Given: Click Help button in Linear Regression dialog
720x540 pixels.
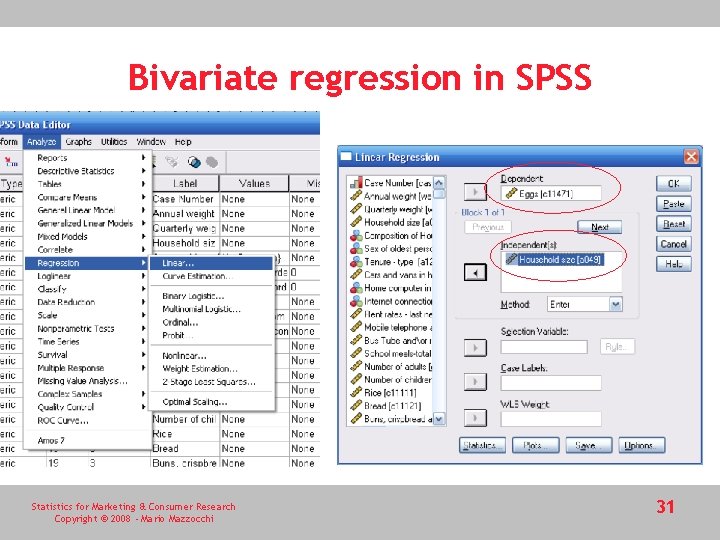Looking at the screenshot, I should [x=674, y=264].
